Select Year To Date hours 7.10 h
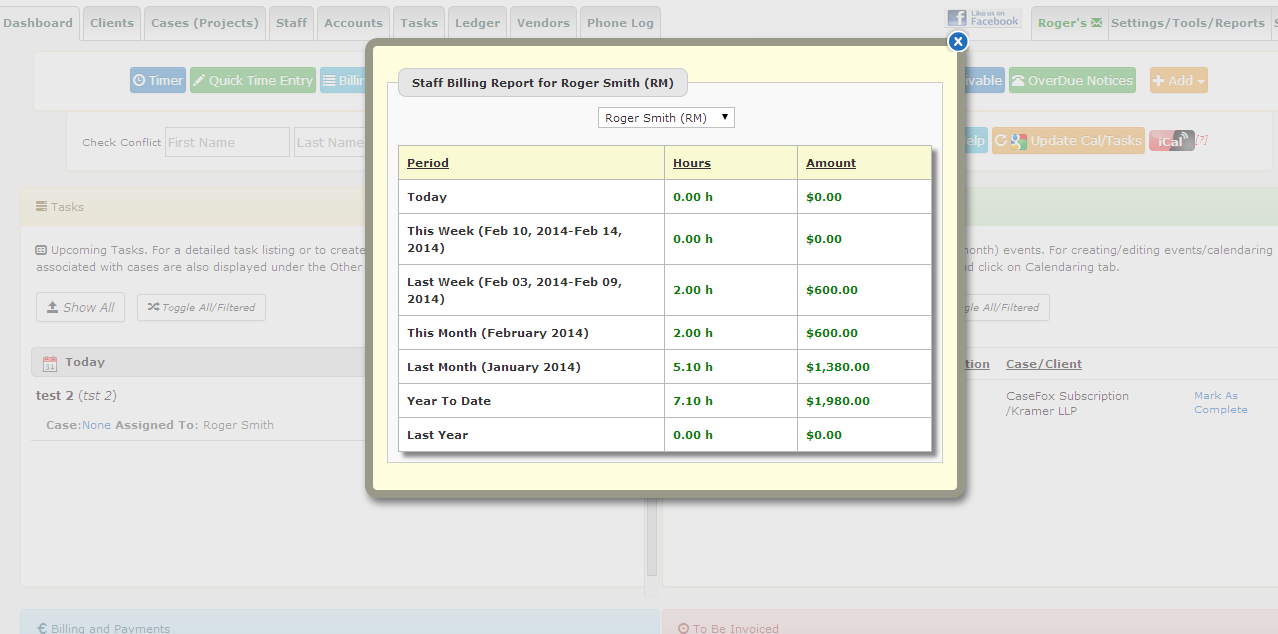Screen dimensions: 1278x634 [693, 401]
